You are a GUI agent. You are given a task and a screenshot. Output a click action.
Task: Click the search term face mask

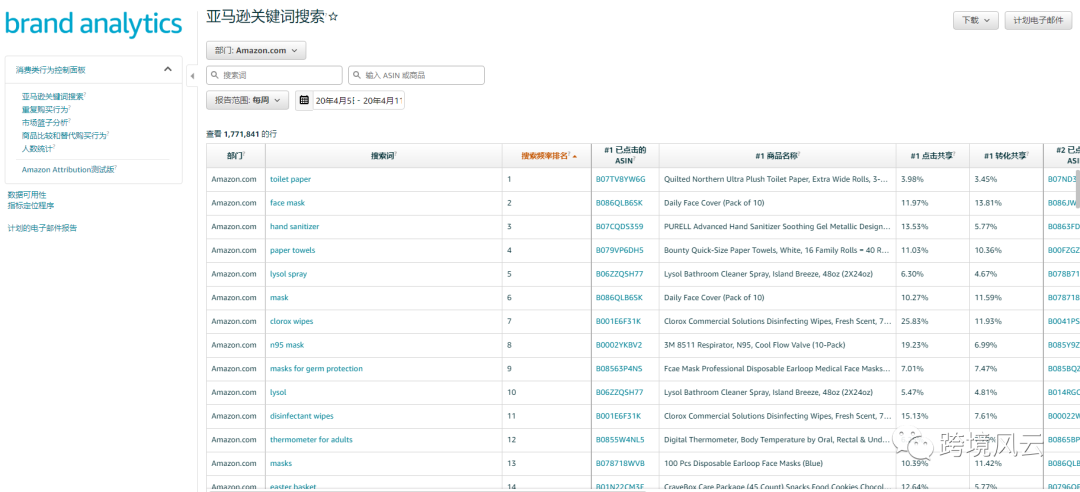287,203
